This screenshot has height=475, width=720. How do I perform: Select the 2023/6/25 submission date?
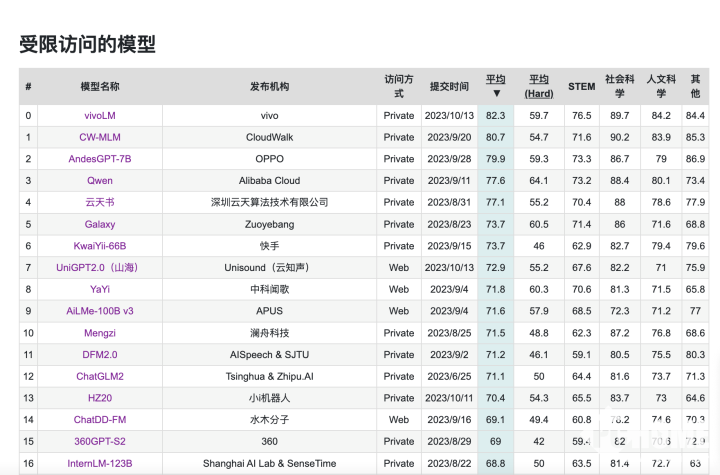click(x=449, y=376)
